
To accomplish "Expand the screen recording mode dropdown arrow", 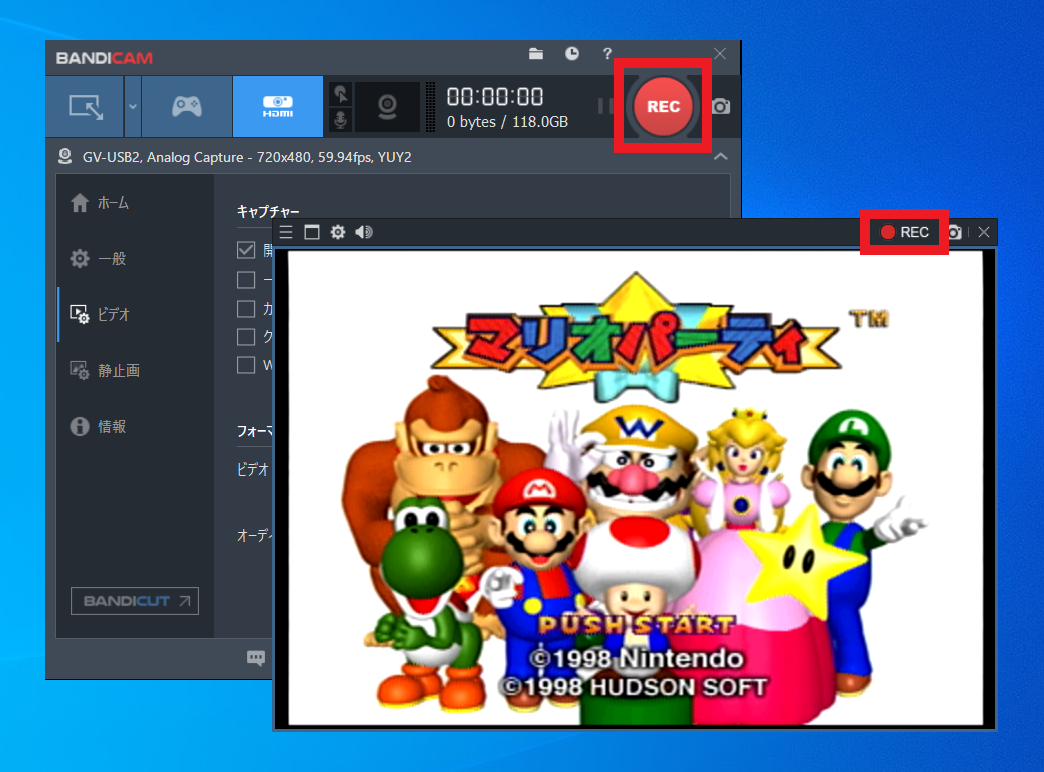I will (133, 107).
